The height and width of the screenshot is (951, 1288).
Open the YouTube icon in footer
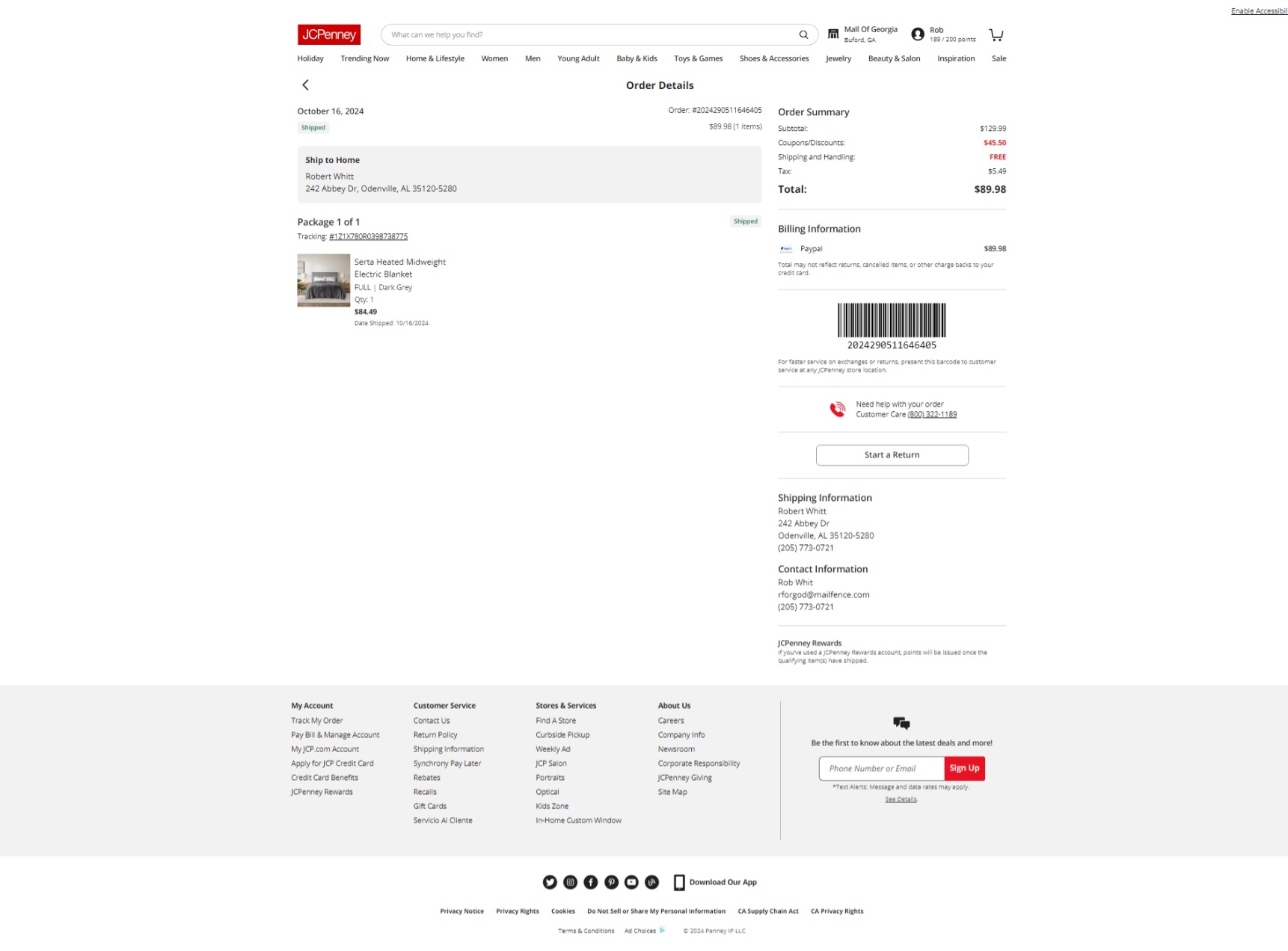pos(631,882)
